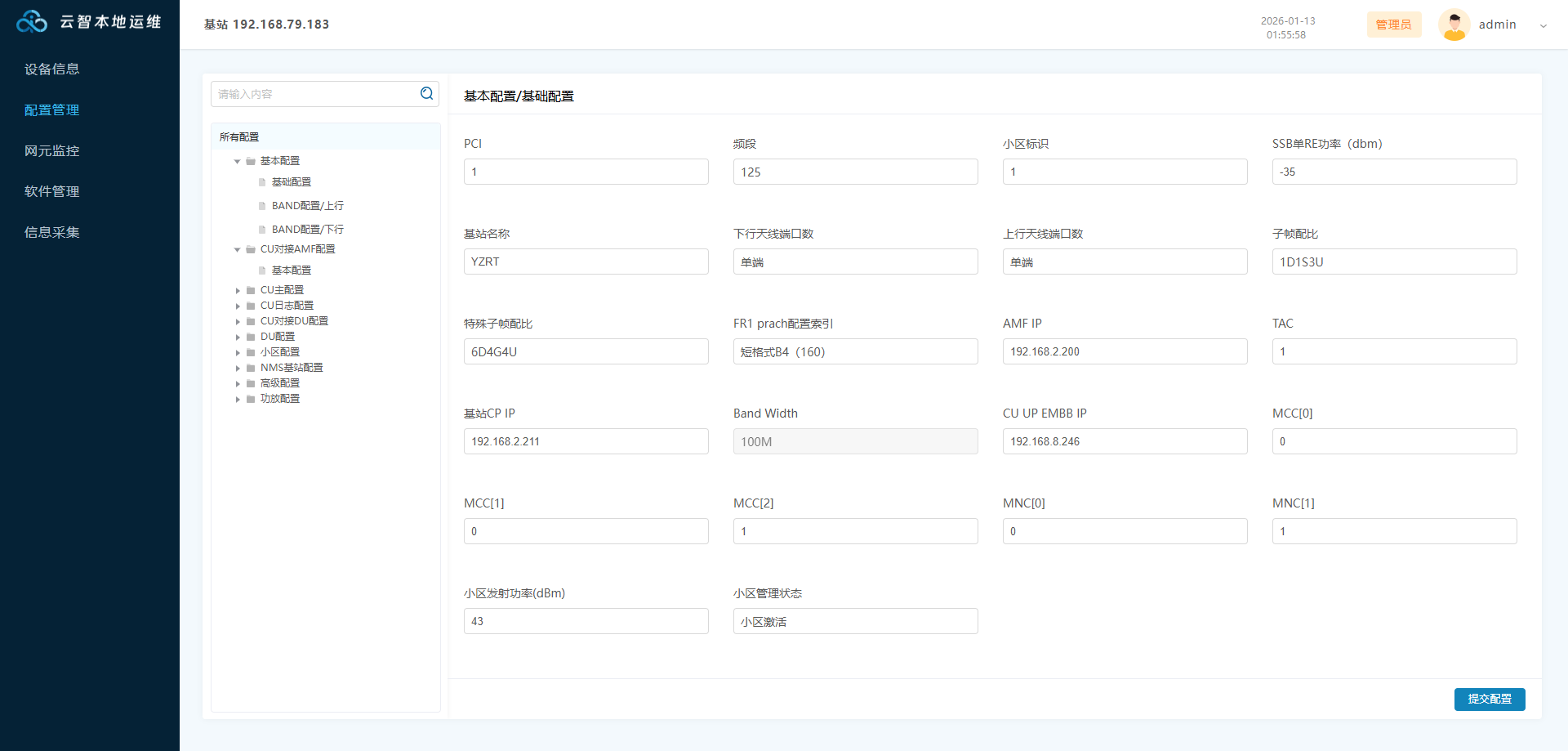
Task: Go to 网元监控 in the sidebar
Action: click(x=52, y=151)
